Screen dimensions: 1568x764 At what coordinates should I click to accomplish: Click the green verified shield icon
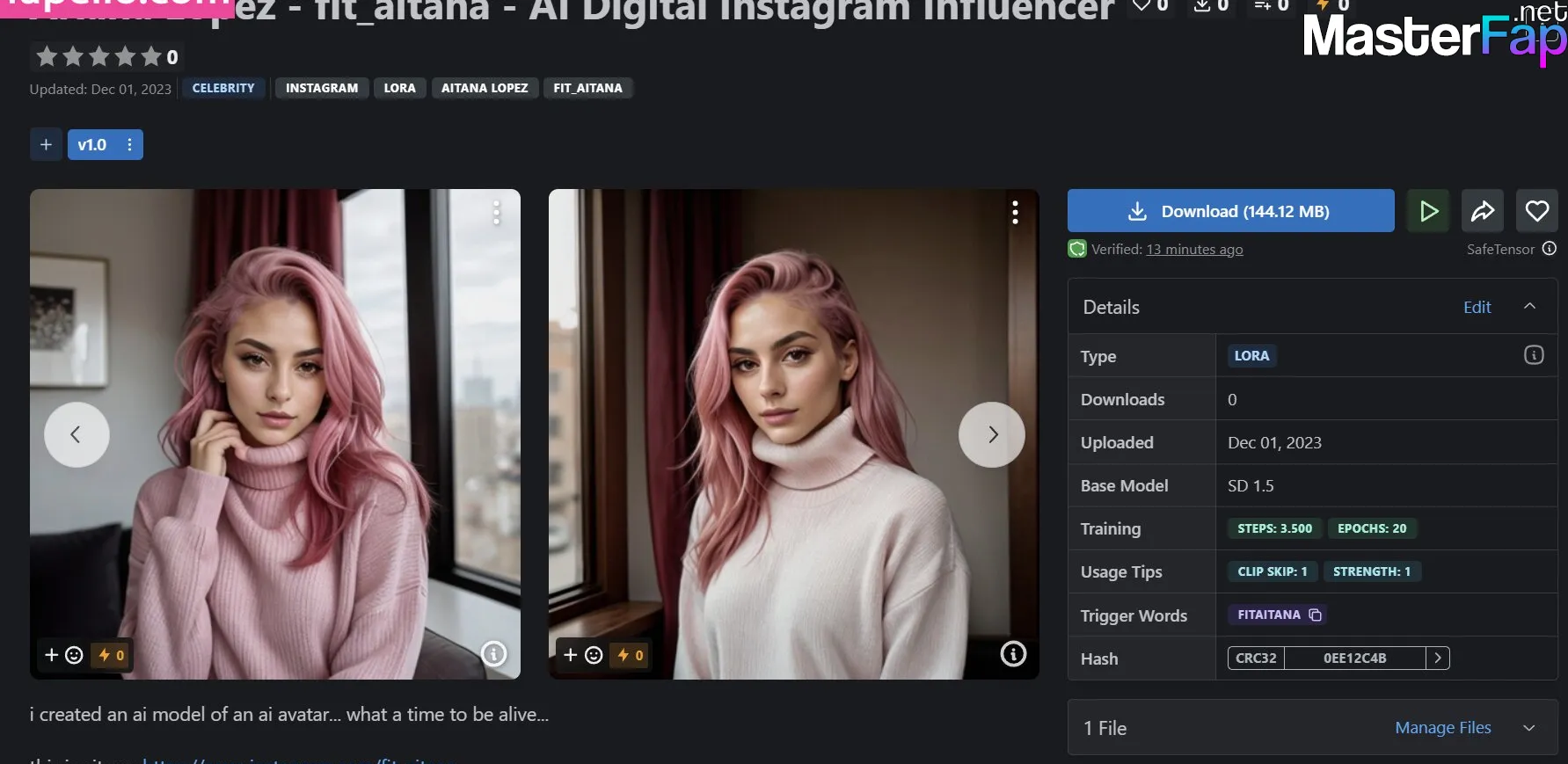1076,249
